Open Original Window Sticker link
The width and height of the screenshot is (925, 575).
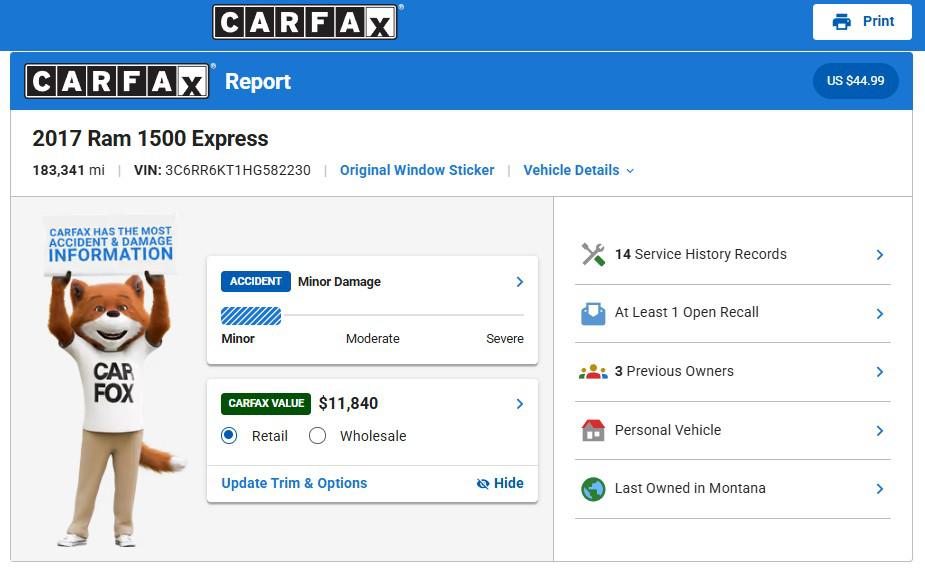click(x=416, y=170)
